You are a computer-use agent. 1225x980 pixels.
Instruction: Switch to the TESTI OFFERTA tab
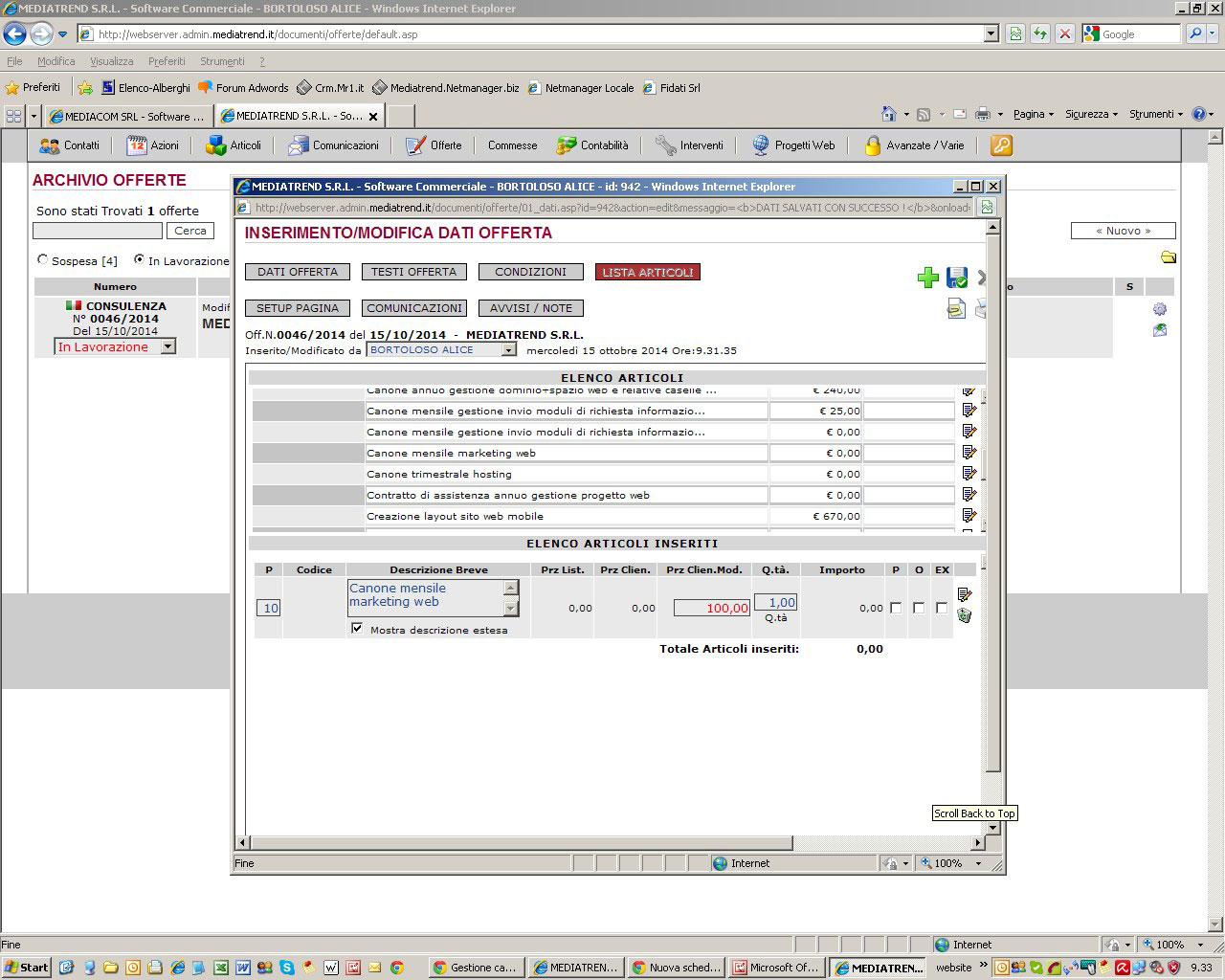pyautogui.click(x=413, y=272)
